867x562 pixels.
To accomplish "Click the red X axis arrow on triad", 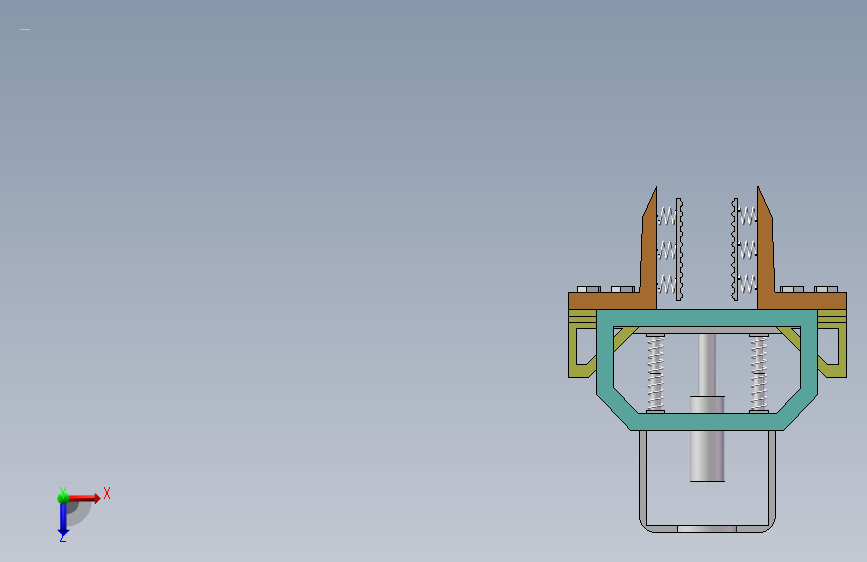I will (86, 498).
